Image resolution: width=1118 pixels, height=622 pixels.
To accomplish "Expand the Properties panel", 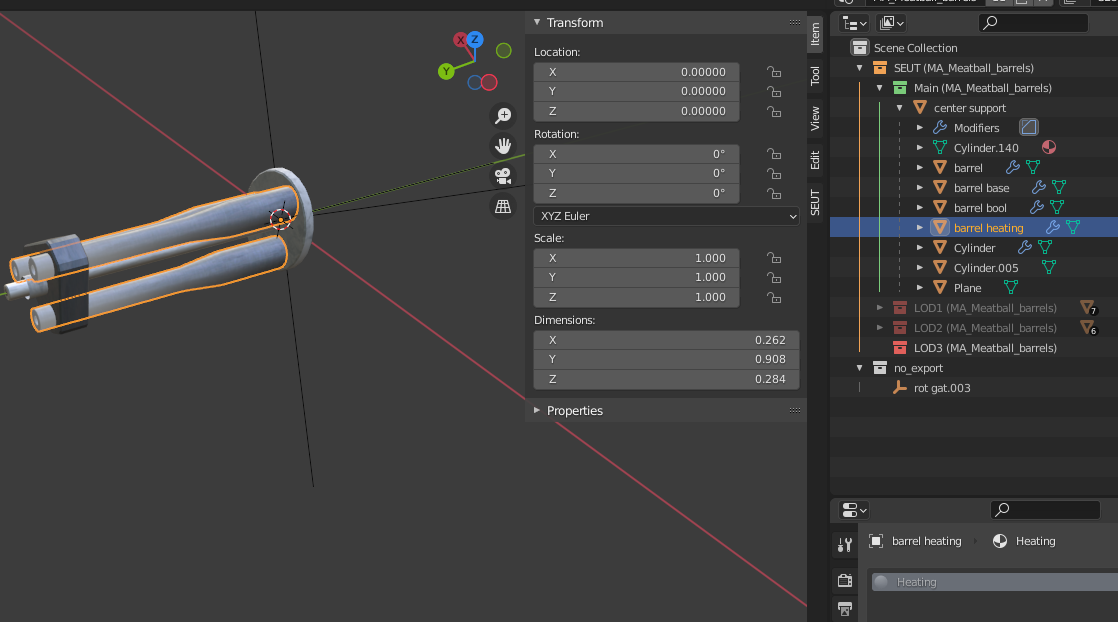I will coord(537,411).
